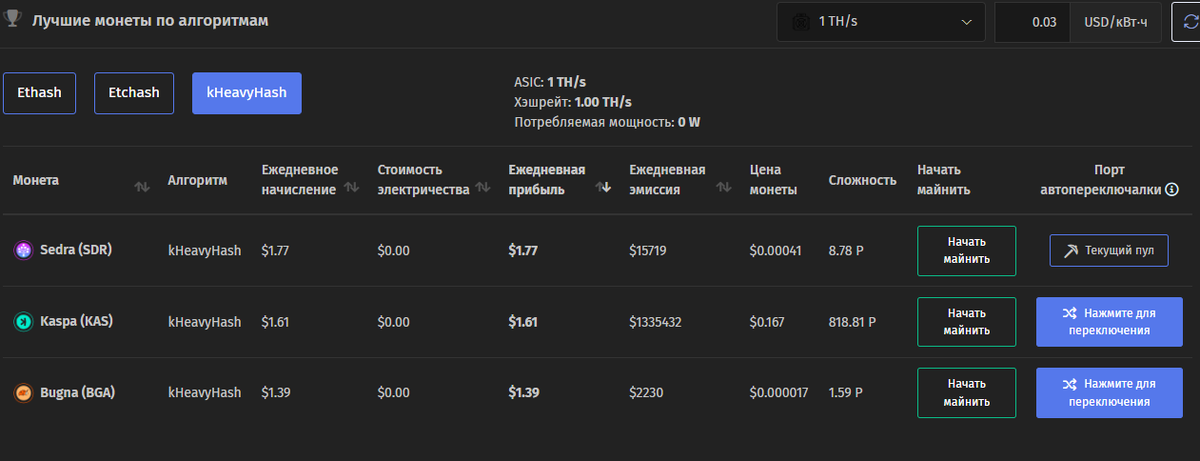This screenshot has height=461, width=1200.
Task: Click the trophy icon beside the heading
Action: coord(14,20)
